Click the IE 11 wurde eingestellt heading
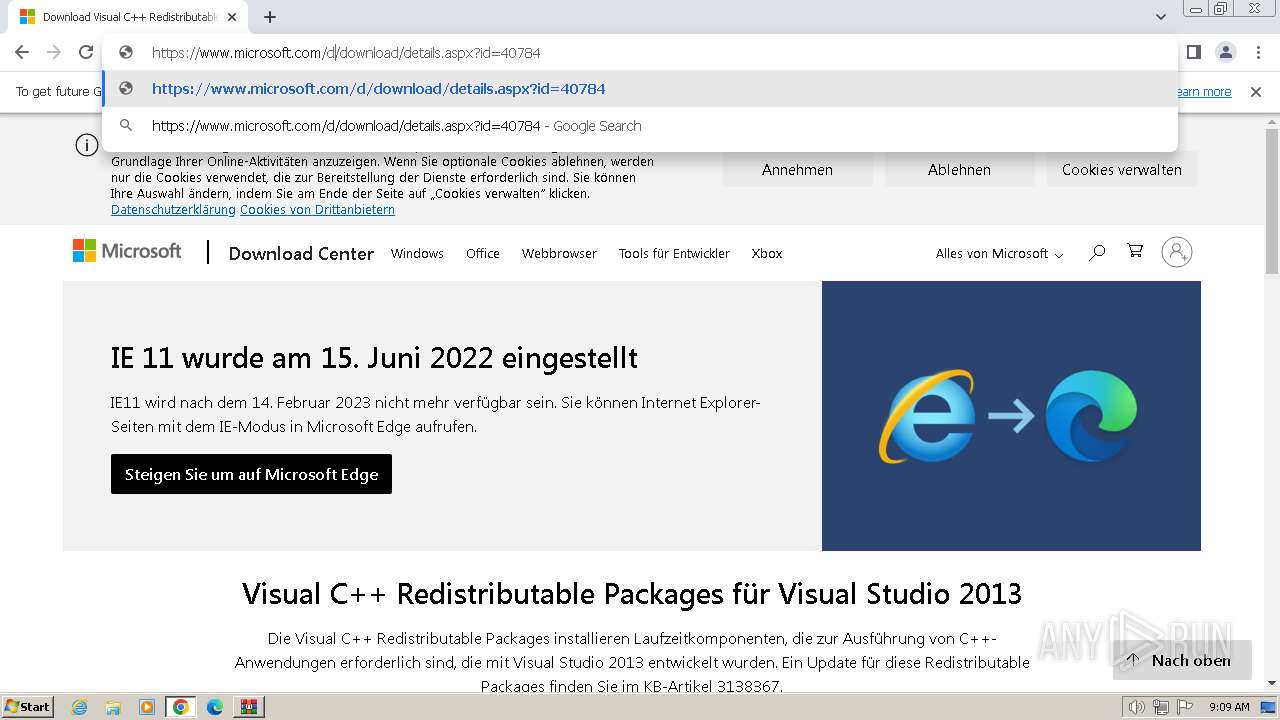The image size is (1280, 720). pos(374,358)
